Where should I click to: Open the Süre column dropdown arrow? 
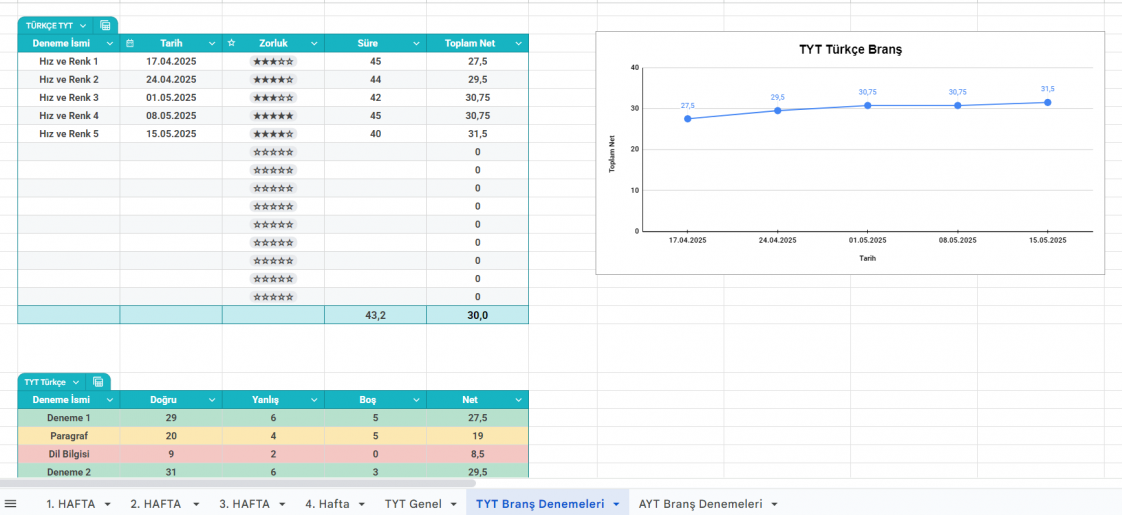(x=415, y=43)
